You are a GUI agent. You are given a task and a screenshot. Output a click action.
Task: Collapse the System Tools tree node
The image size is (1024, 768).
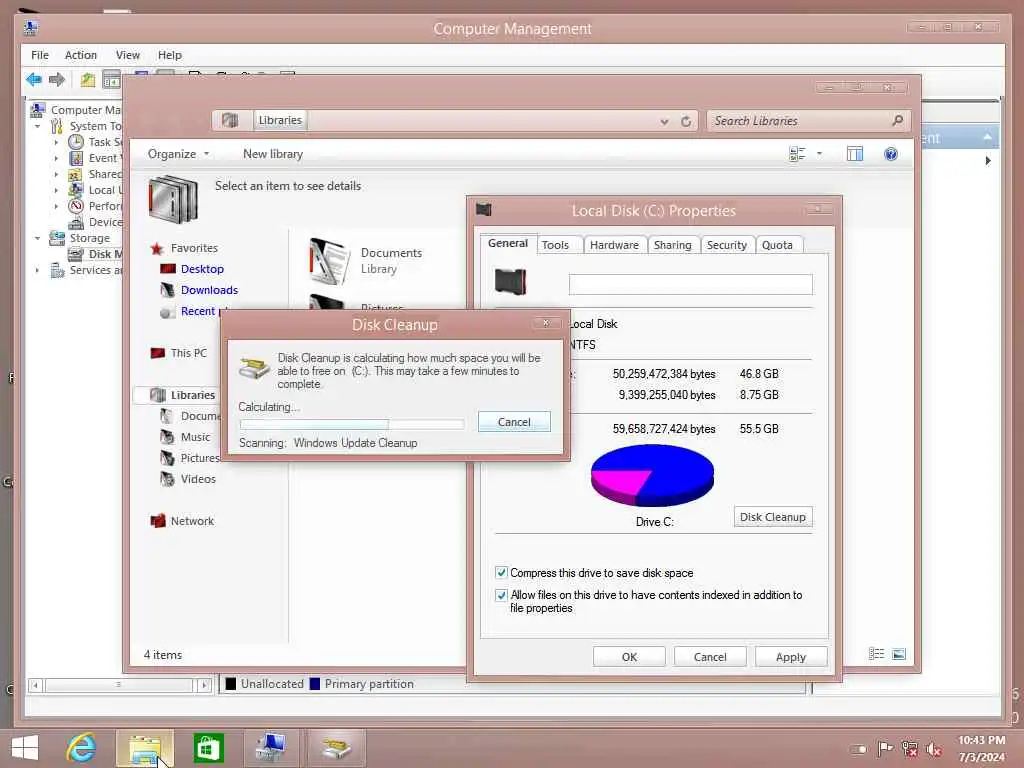point(38,126)
